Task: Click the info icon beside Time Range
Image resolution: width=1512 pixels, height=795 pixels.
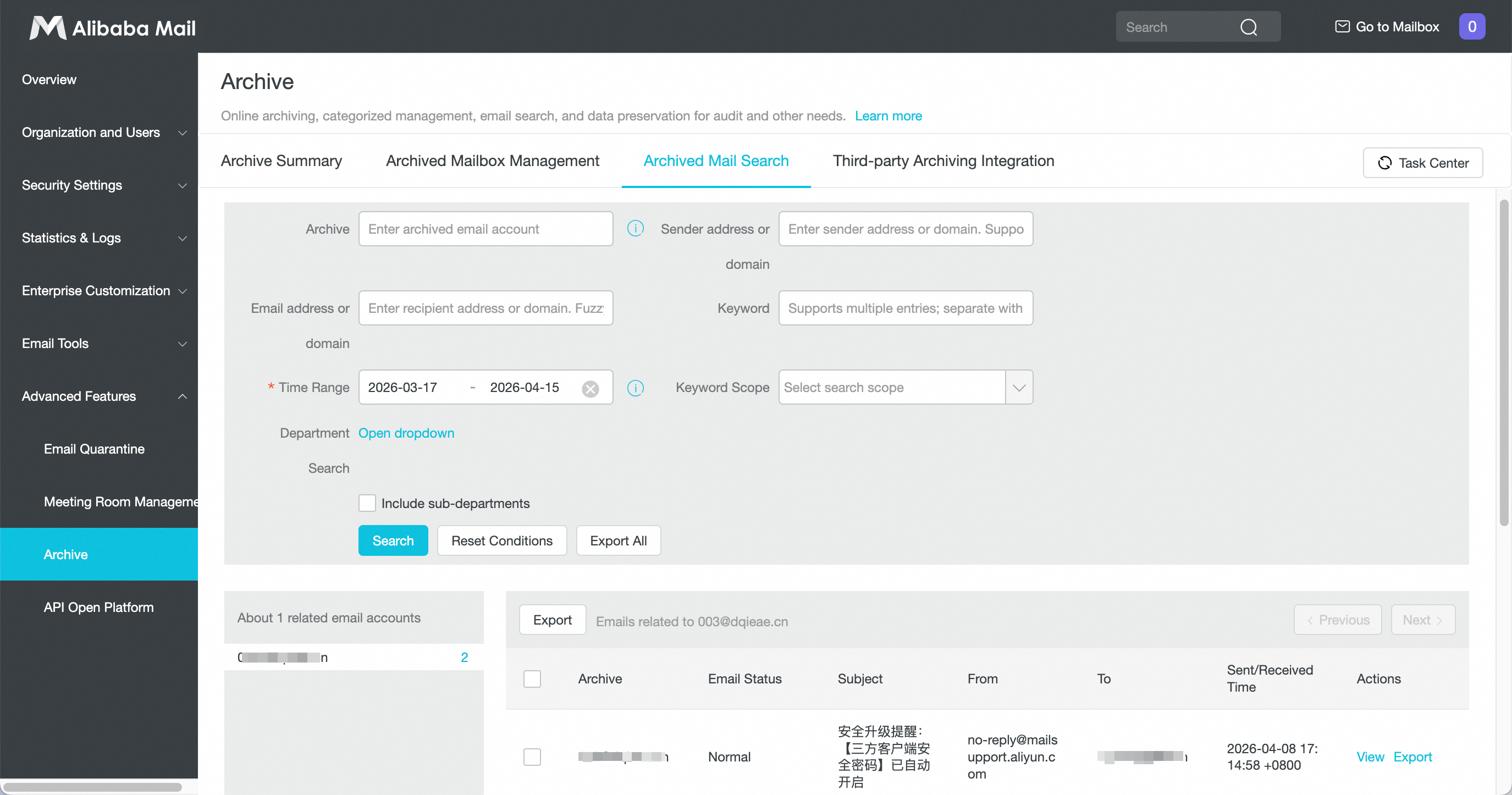Action: click(x=635, y=387)
